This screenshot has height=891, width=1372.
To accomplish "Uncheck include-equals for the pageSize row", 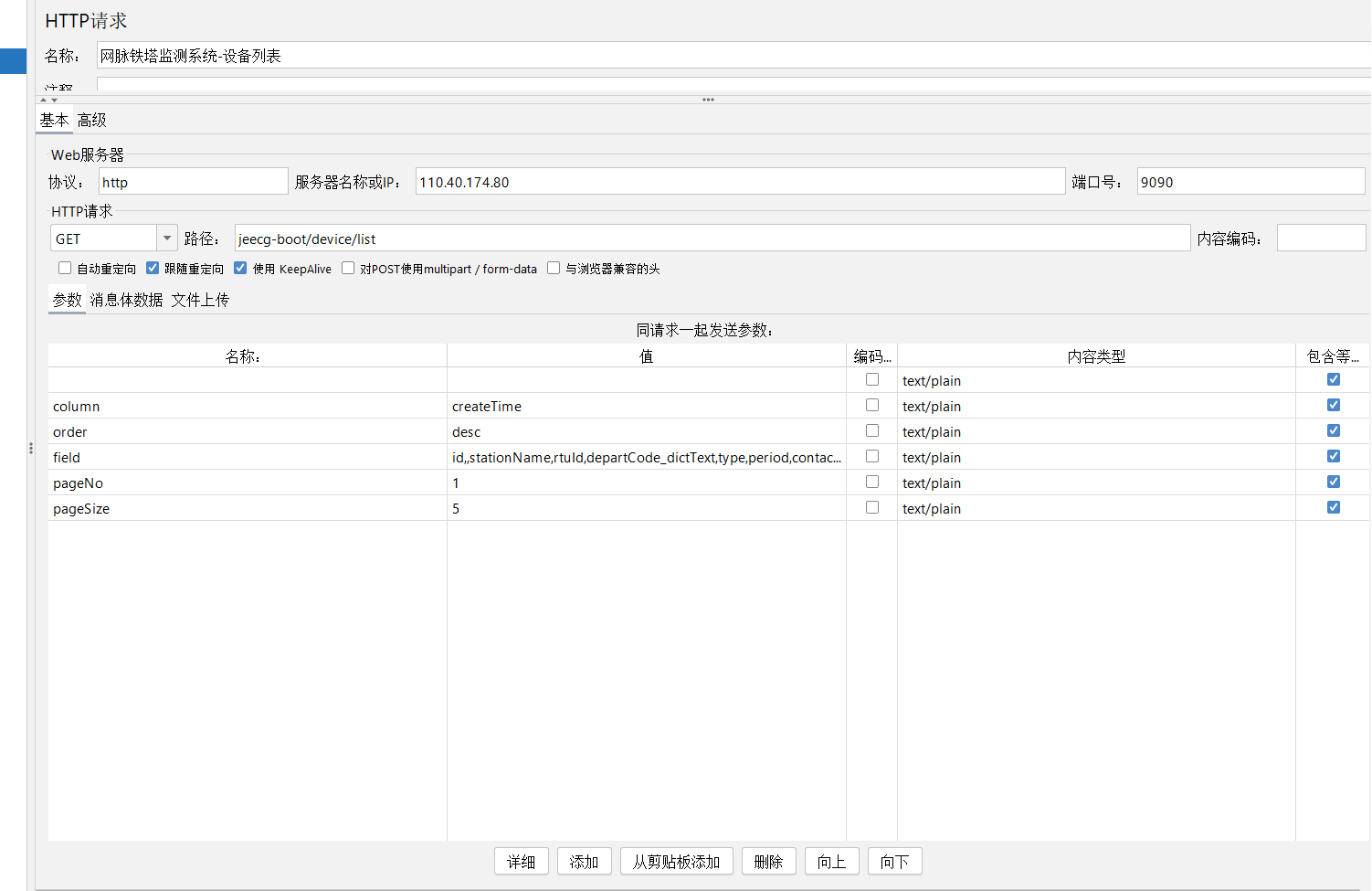I will [x=1334, y=507].
